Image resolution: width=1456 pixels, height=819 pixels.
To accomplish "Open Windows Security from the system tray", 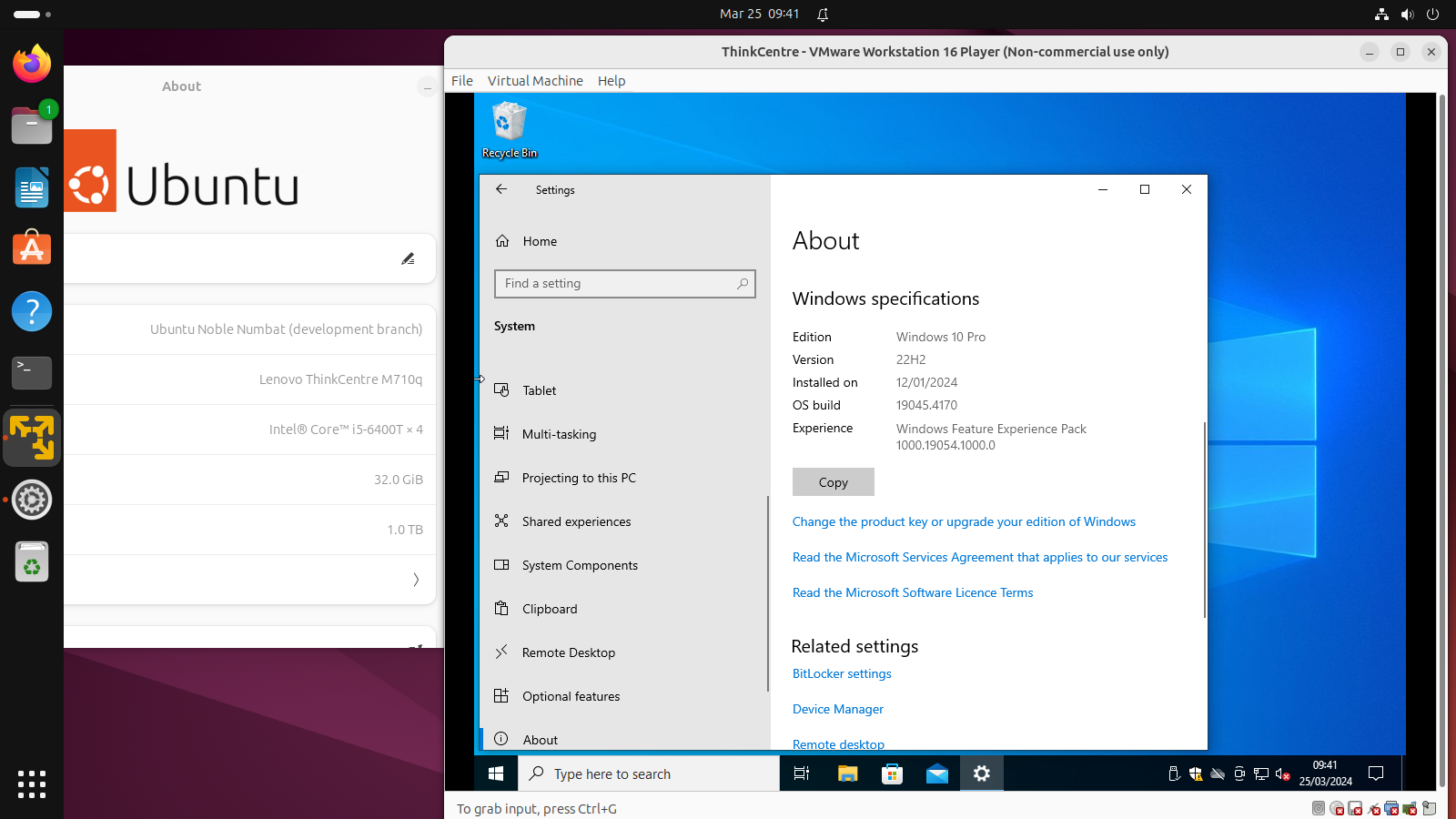I will (x=1196, y=773).
